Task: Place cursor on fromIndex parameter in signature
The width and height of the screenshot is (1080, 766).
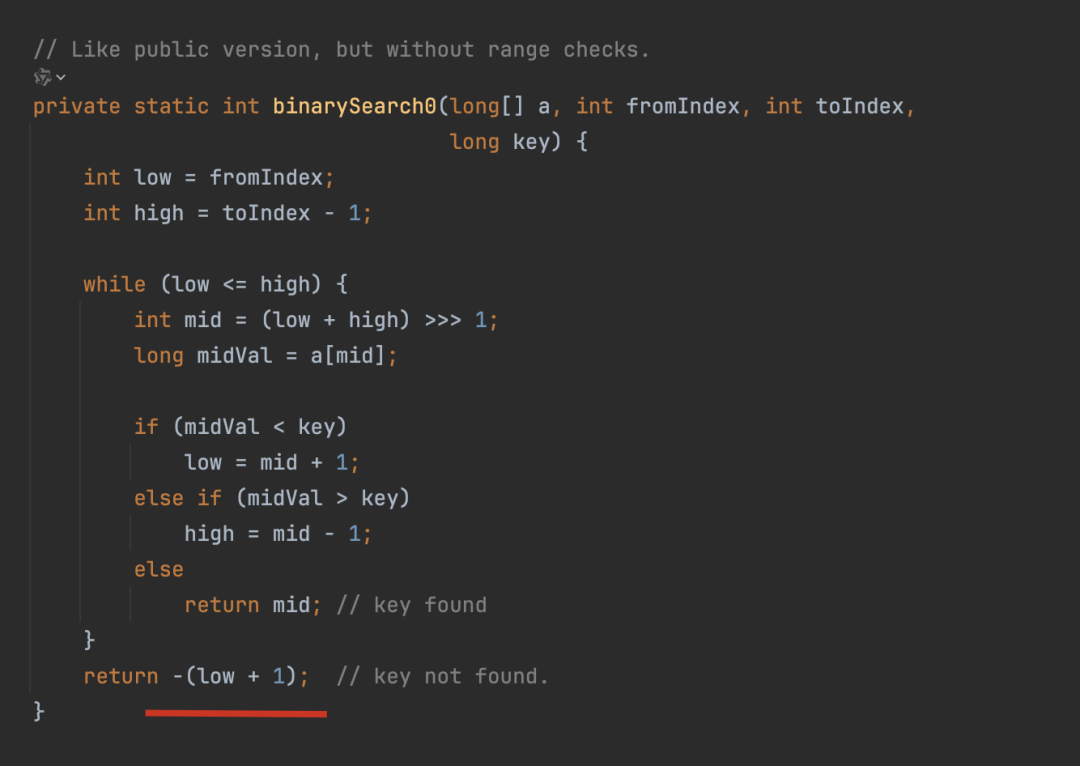Action: point(682,106)
